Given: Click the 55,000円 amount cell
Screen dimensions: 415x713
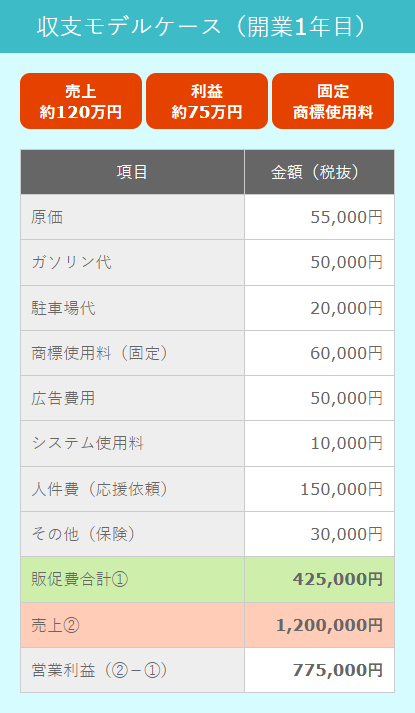Looking at the screenshot, I should coord(319,217).
